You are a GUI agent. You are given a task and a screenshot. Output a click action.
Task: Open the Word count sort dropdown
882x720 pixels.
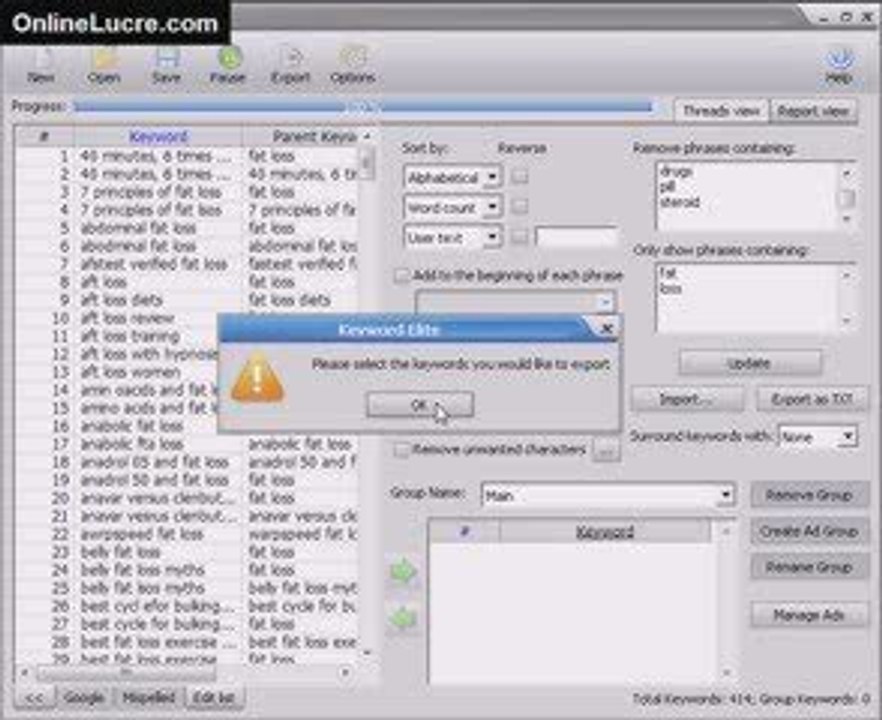click(x=492, y=207)
